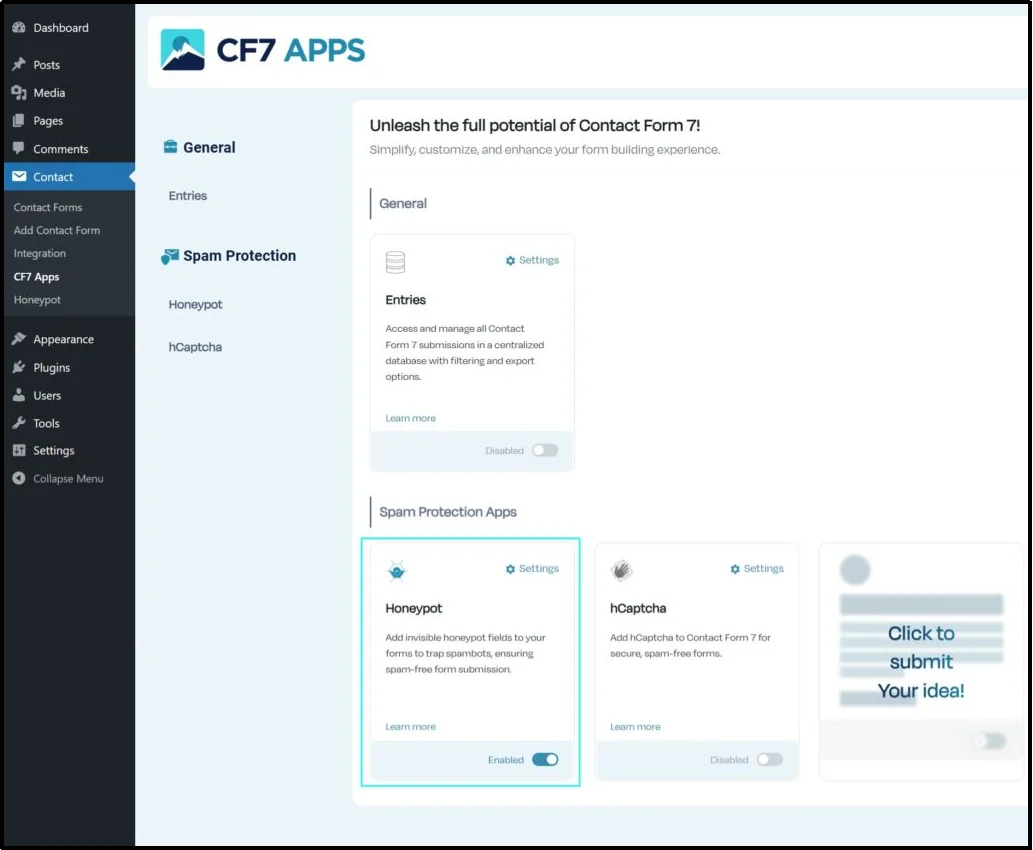This screenshot has width=1033, height=850.
Task: Open Settings on the hCaptcha card
Action: [757, 568]
